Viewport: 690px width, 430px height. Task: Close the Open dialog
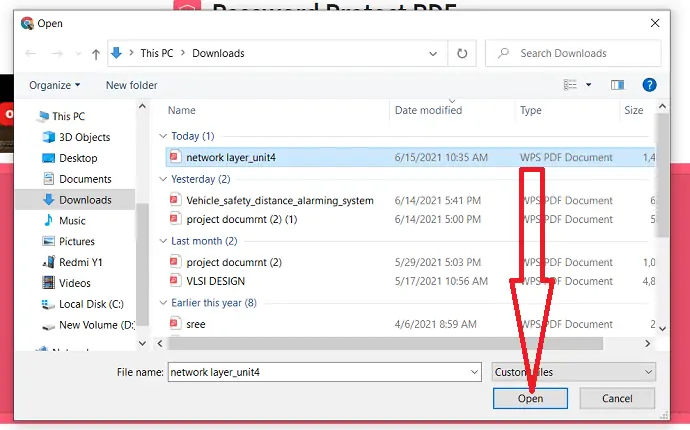coord(655,23)
